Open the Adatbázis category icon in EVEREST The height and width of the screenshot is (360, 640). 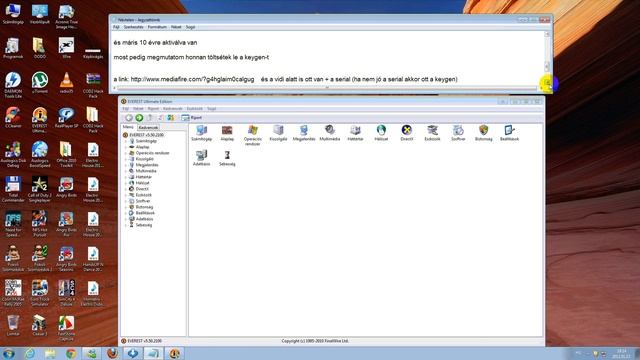tap(202, 158)
